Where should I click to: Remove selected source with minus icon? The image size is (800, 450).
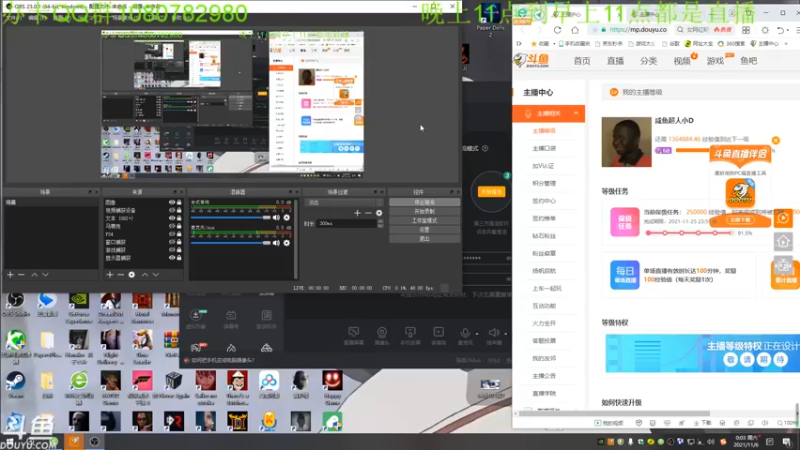point(120,274)
